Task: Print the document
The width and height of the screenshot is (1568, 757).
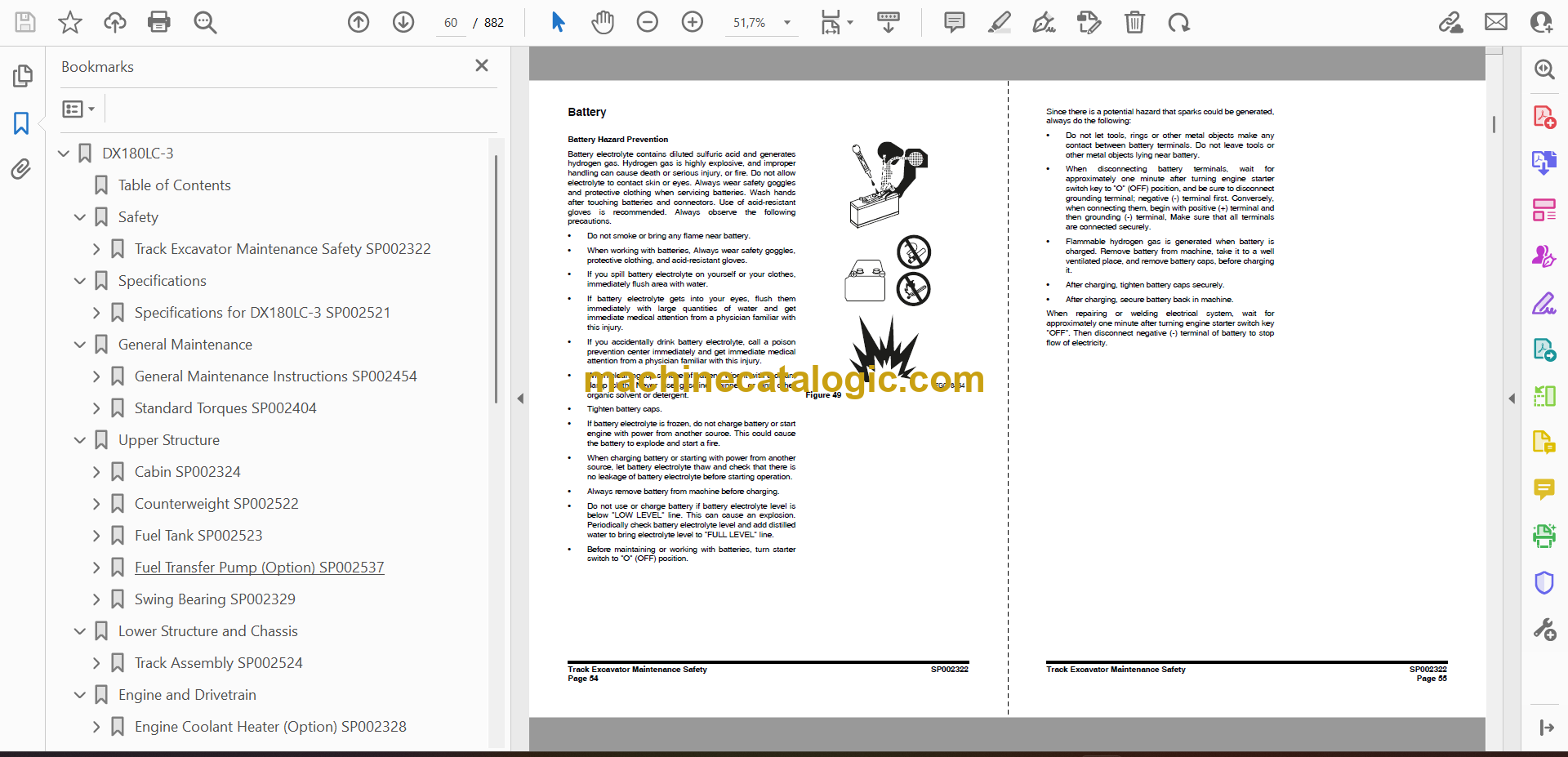Action: [159, 22]
